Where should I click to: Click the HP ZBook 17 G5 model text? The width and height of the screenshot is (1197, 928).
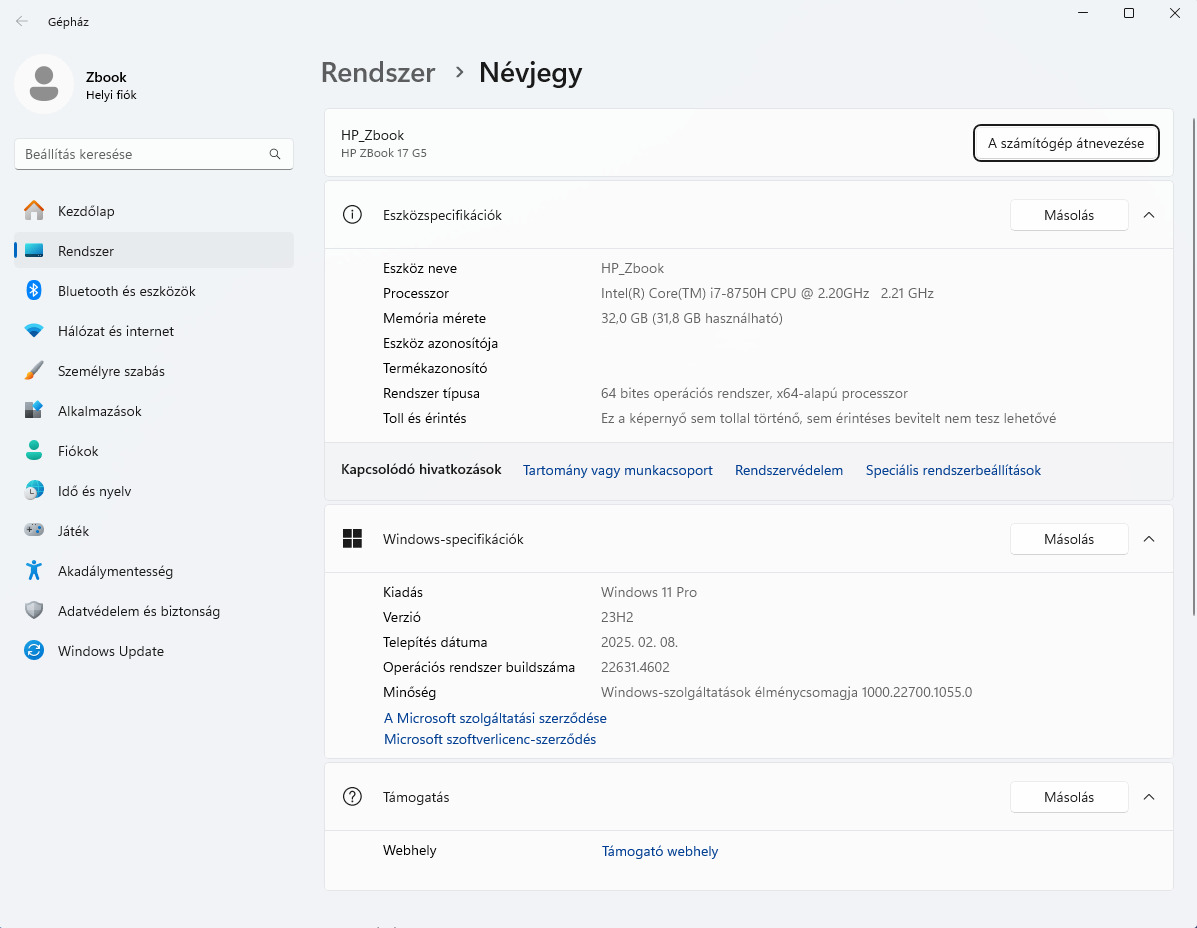tap(384, 153)
